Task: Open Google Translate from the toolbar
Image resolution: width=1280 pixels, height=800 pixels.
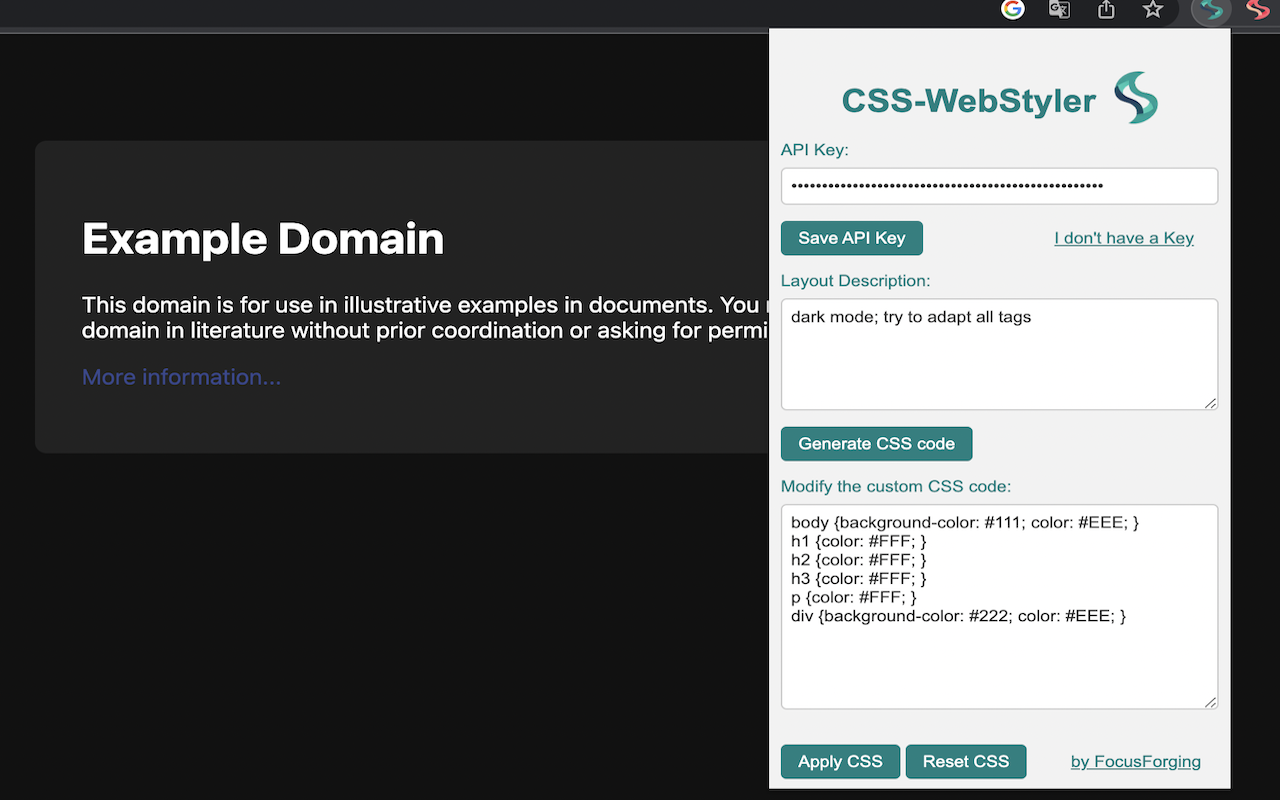Action: pyautogui.click(x=1059, y=11)
